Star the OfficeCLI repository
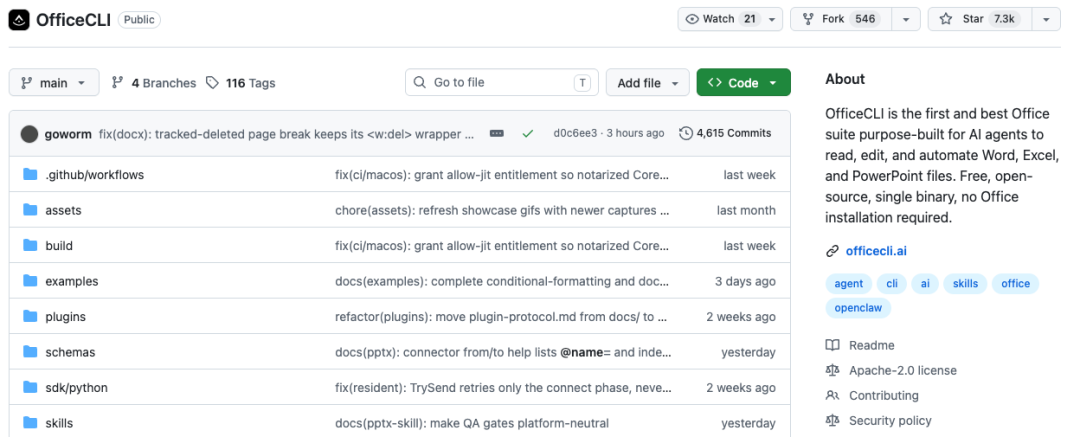The height and width of the screenshot is (437, 1080). tap(979, 19)
